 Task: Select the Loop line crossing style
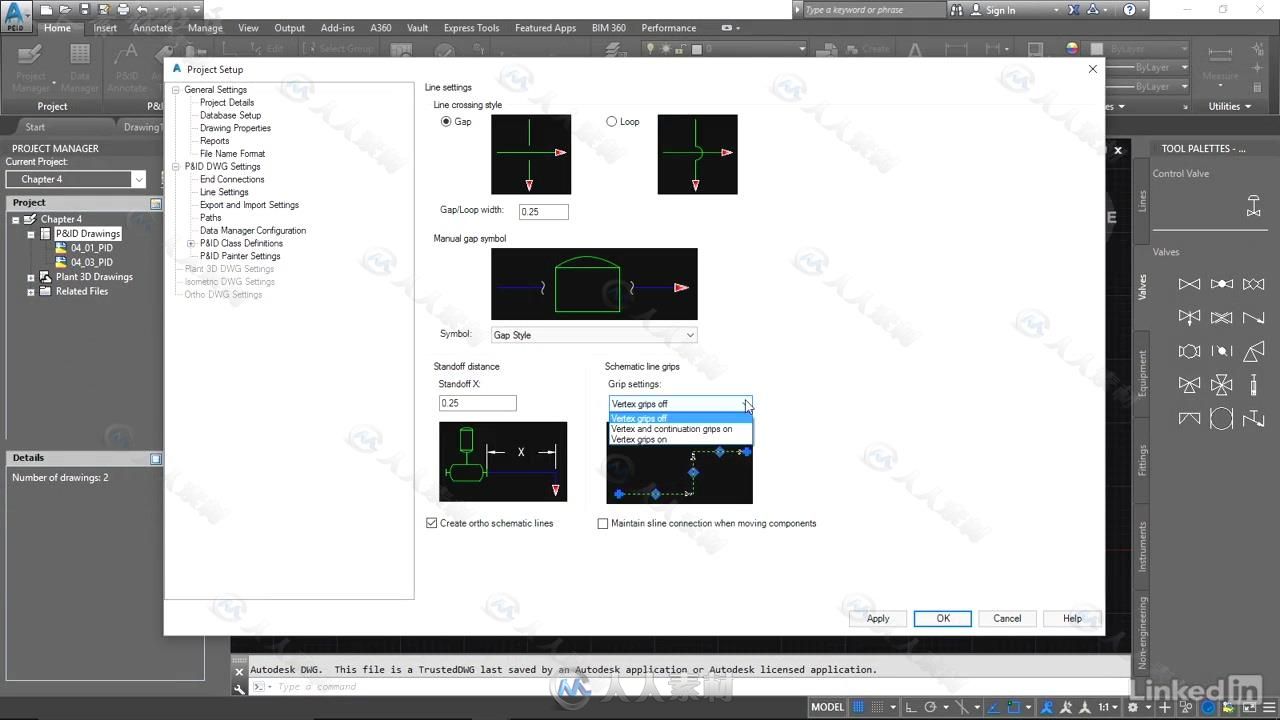click(612, 122)
